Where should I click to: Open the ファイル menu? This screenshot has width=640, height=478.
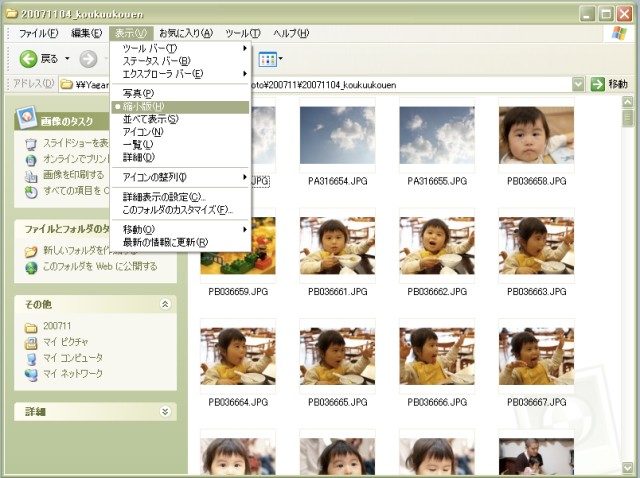pyautogui.click(x=39, y=33)
